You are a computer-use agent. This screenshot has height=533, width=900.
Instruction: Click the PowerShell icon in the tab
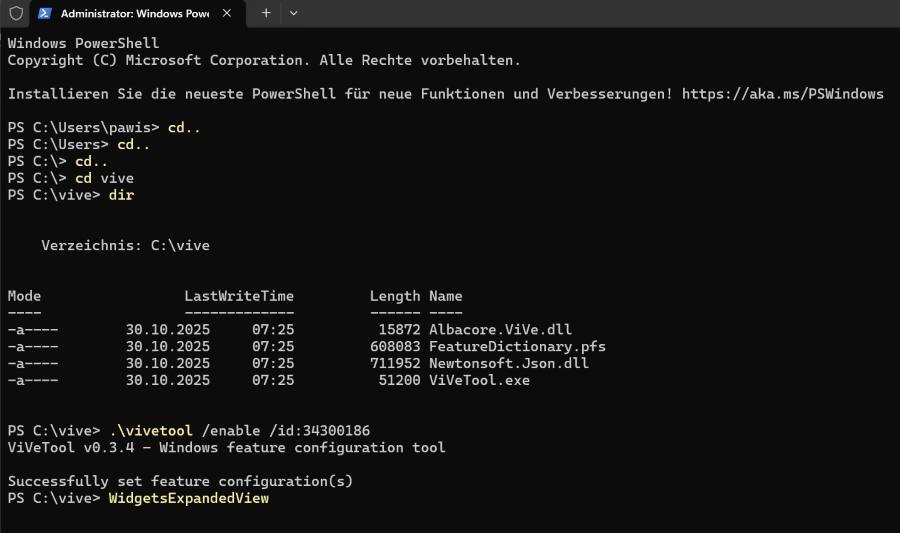[x=45, y=14]
